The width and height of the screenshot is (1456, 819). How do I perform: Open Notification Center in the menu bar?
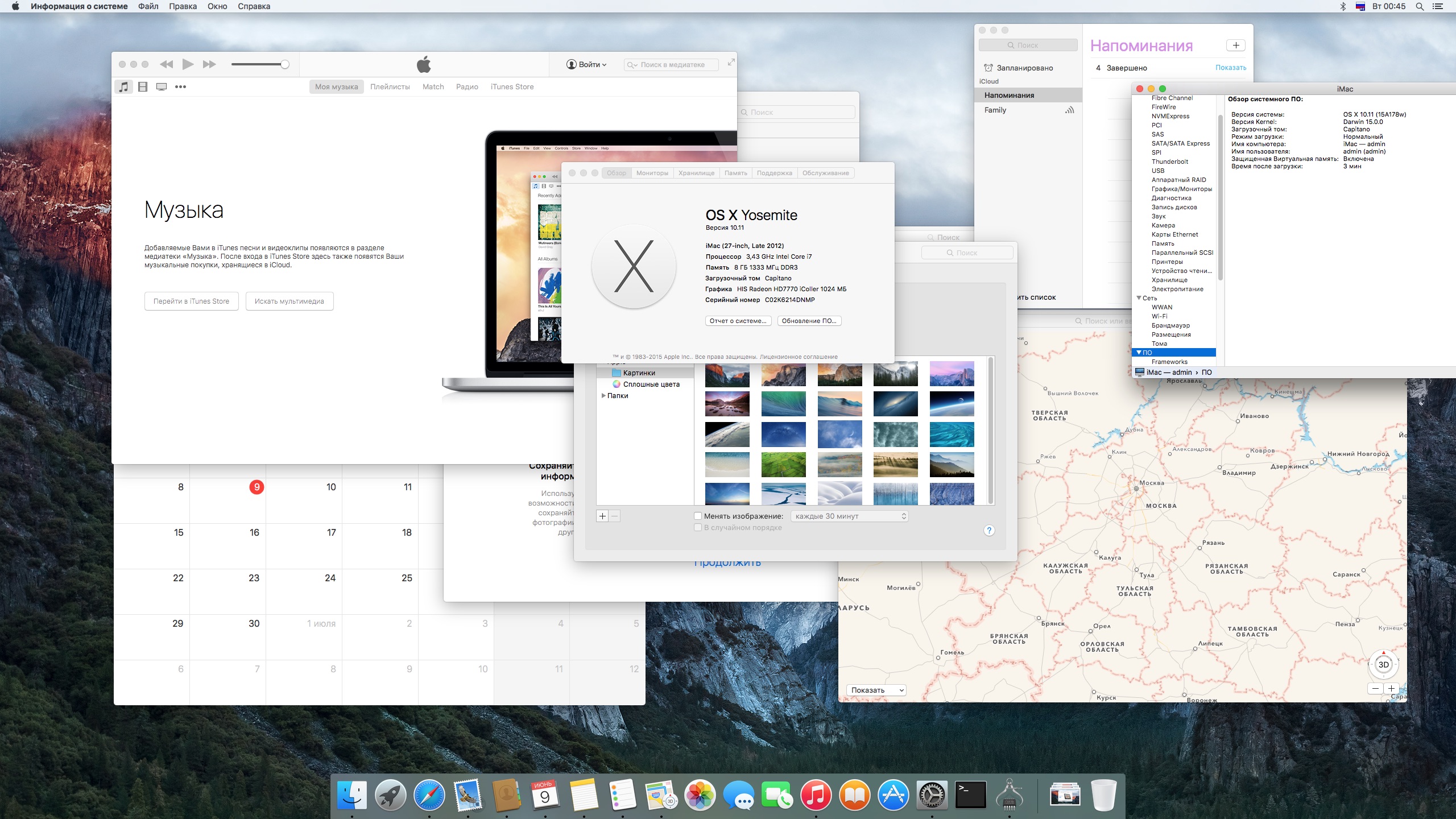tap(1438, 6)
